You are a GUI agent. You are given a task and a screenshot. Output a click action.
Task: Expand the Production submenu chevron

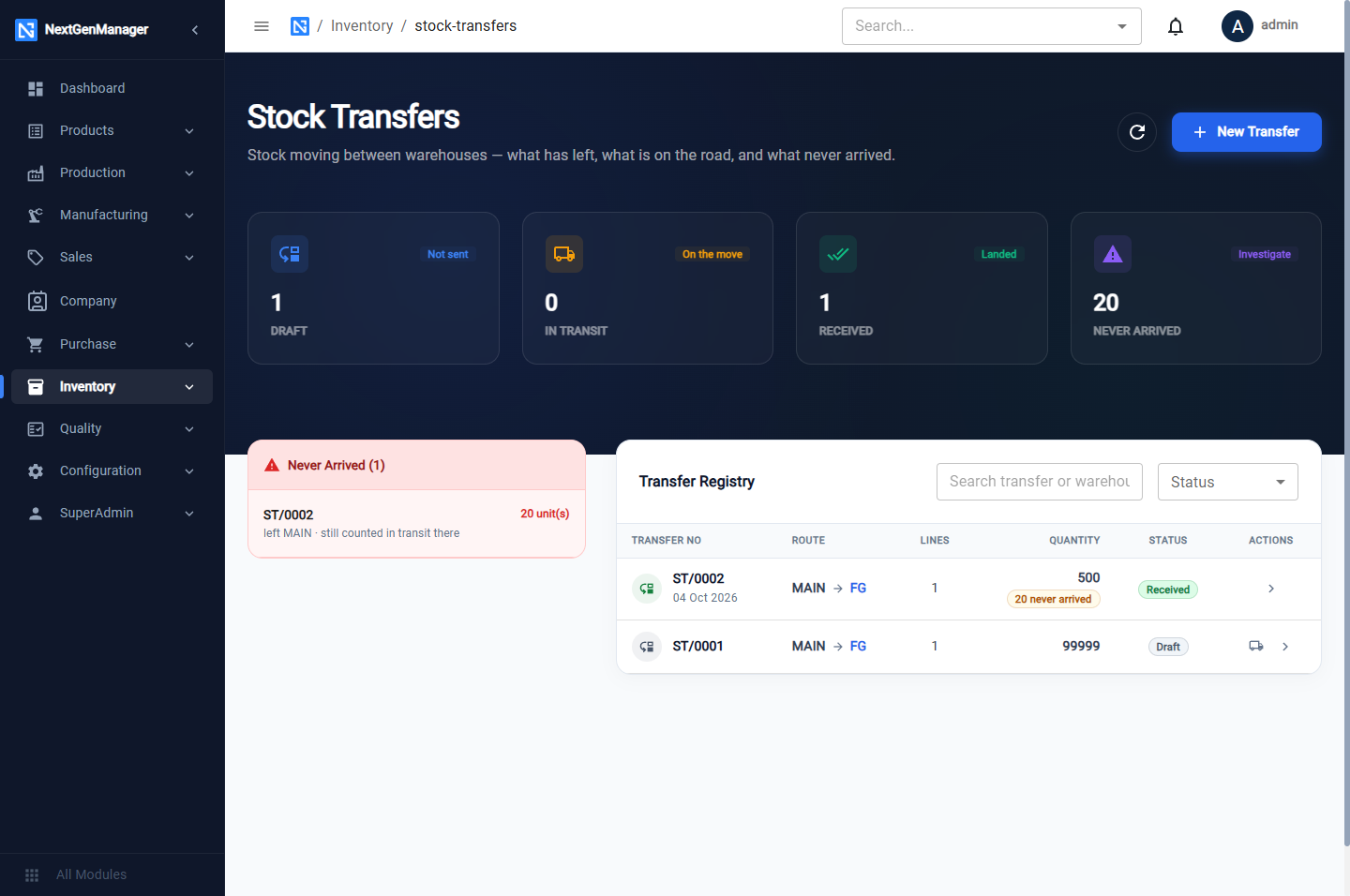click(189, 173)
